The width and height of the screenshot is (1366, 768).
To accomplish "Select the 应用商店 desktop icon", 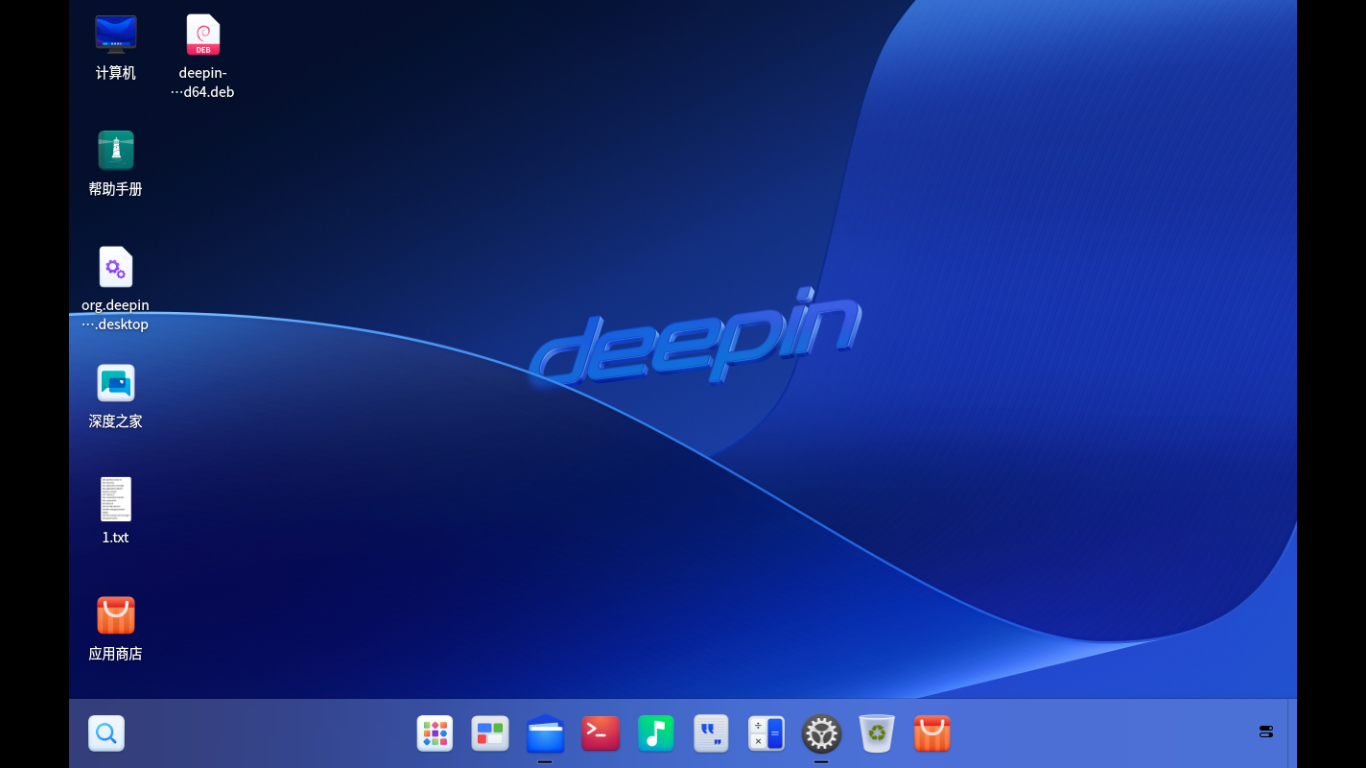I will click(116, 615).
